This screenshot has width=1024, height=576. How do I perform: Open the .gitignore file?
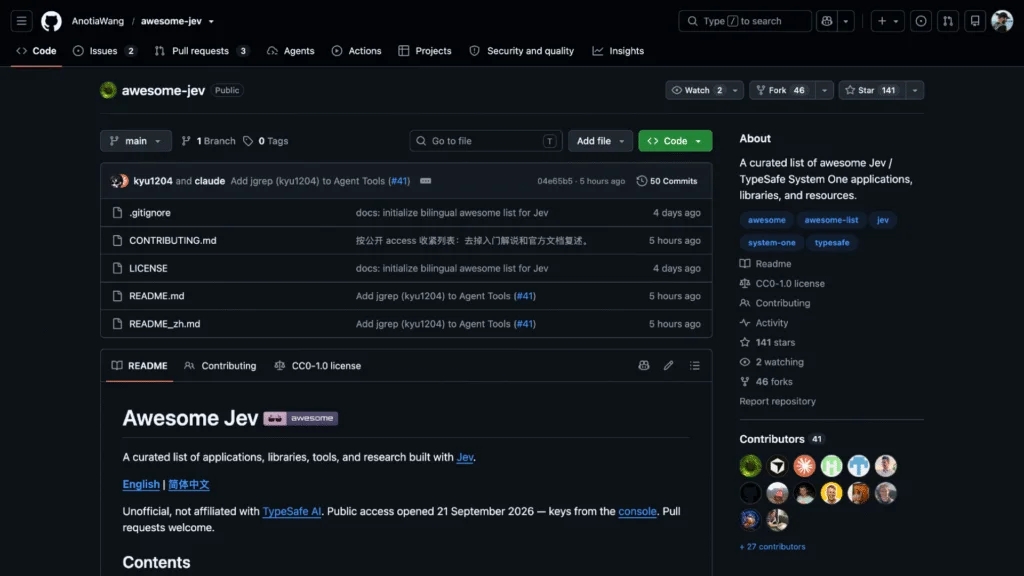pyautogui.click(x=150, y=213)
